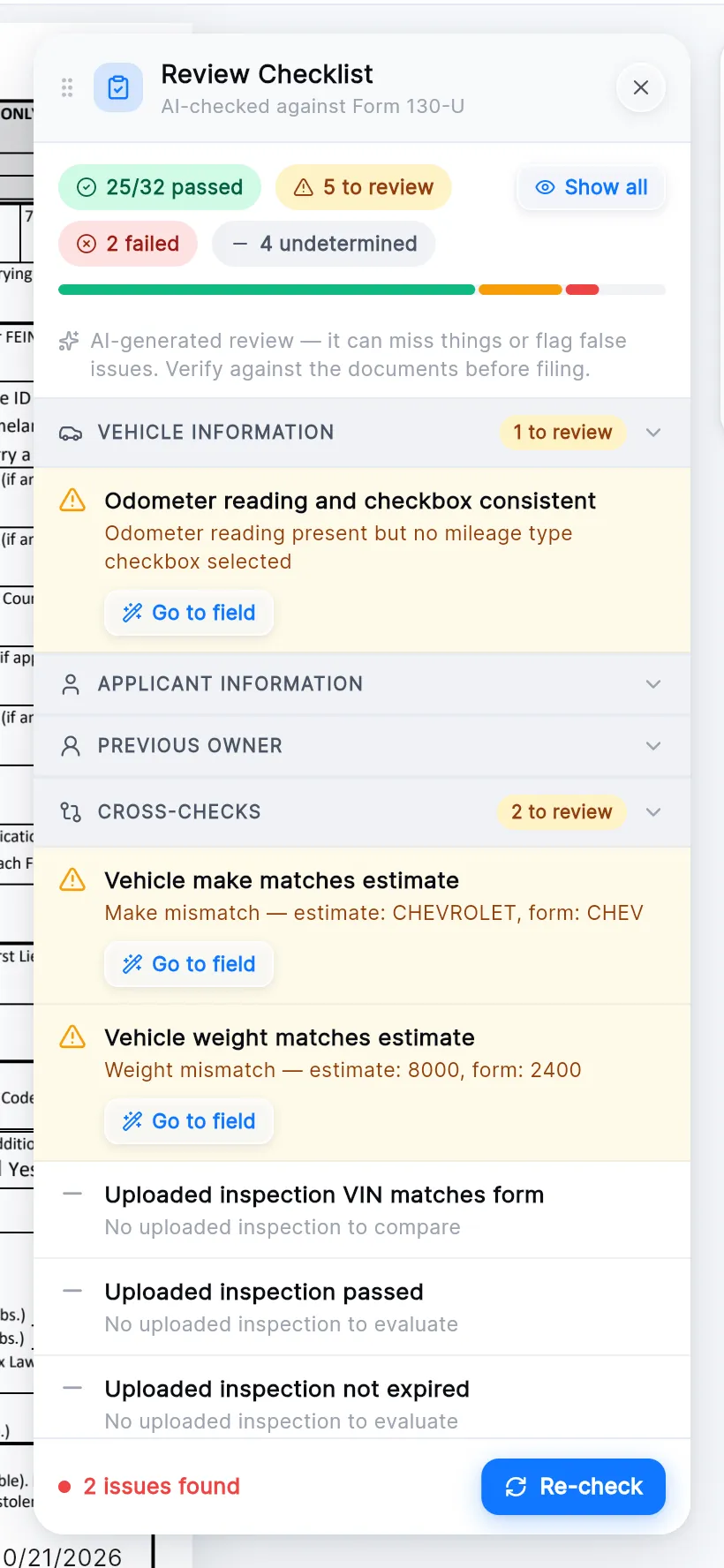724x1568 pixels.
Task: Open the VEHICLE INFORMATION section header
Action: 362,433
